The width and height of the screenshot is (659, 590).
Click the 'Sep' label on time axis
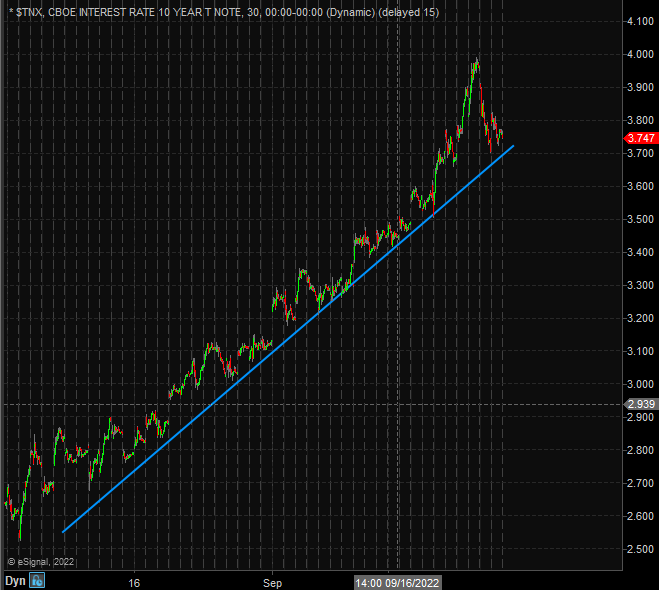[272, 583]
